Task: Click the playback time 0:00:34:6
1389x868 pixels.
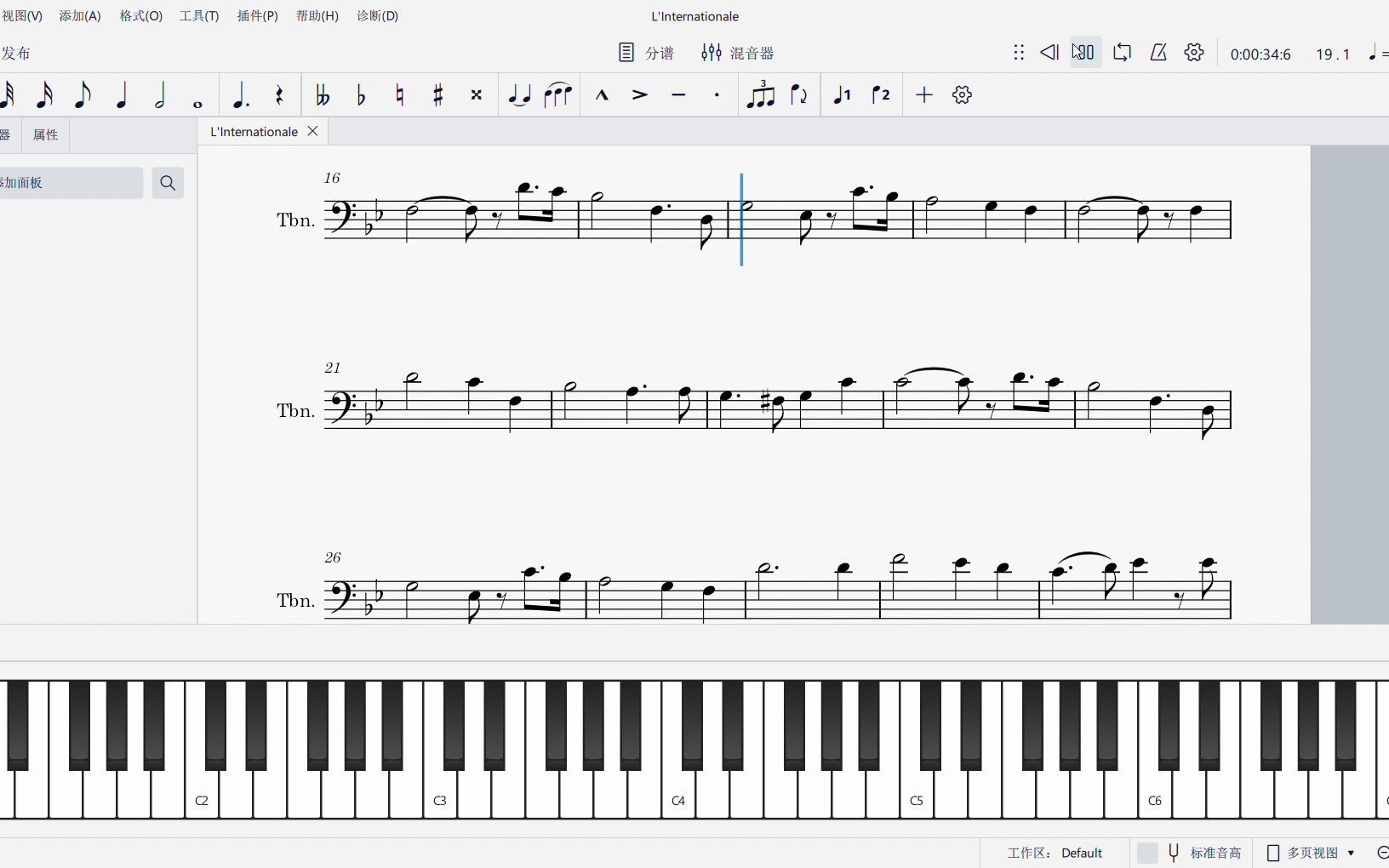Action: 1260,54
